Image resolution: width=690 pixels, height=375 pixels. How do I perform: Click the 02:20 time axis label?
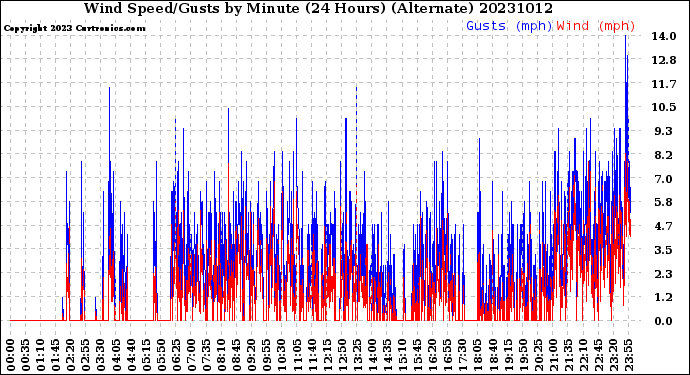pos(71,355)
